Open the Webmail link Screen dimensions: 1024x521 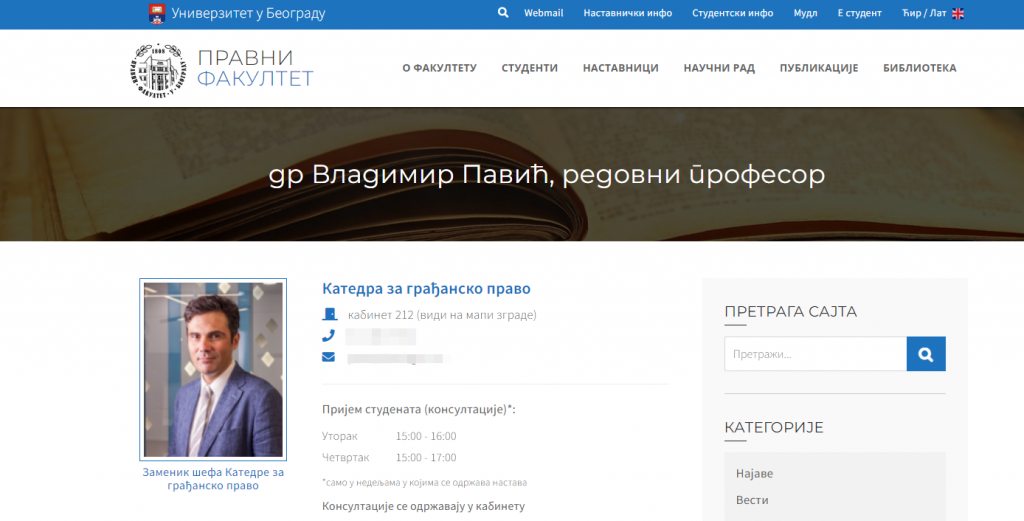[543, 14]
